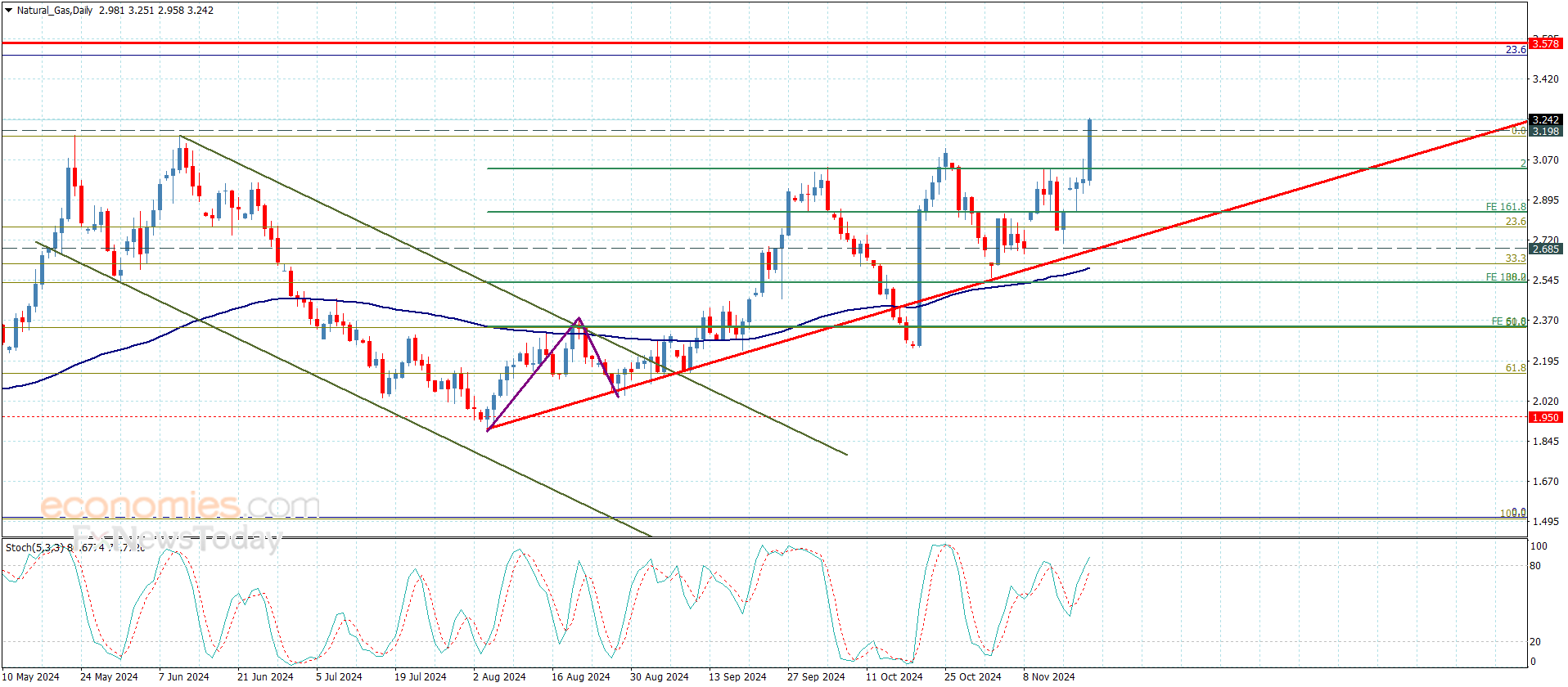The height and width of the screenshot is (687, 1568).
Task: Click the 5 Jul 2024 date label
Action: click(339, 676)
